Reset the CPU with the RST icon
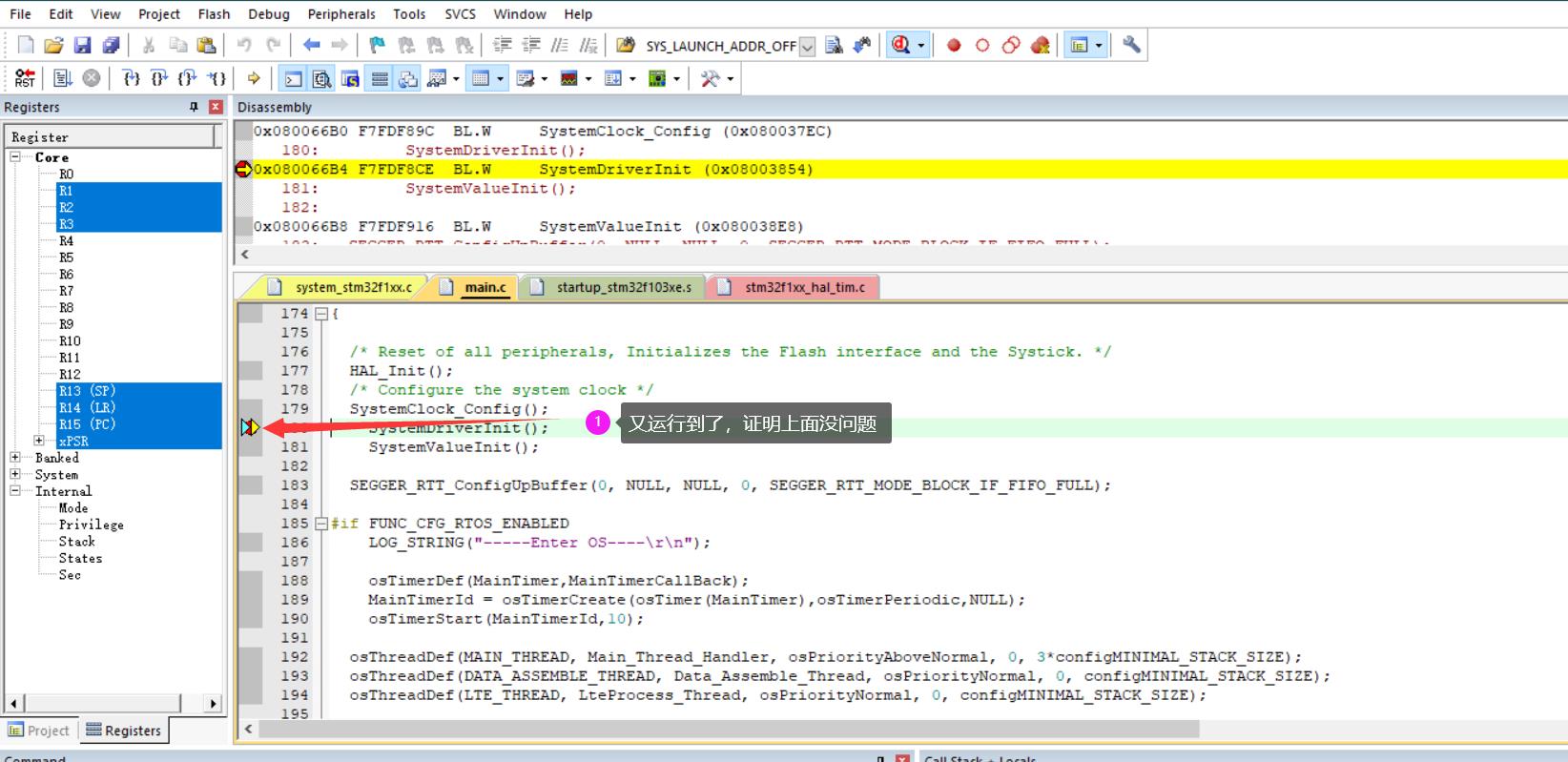This screenshot has width=1568, height=762. (x=26, y=78)
